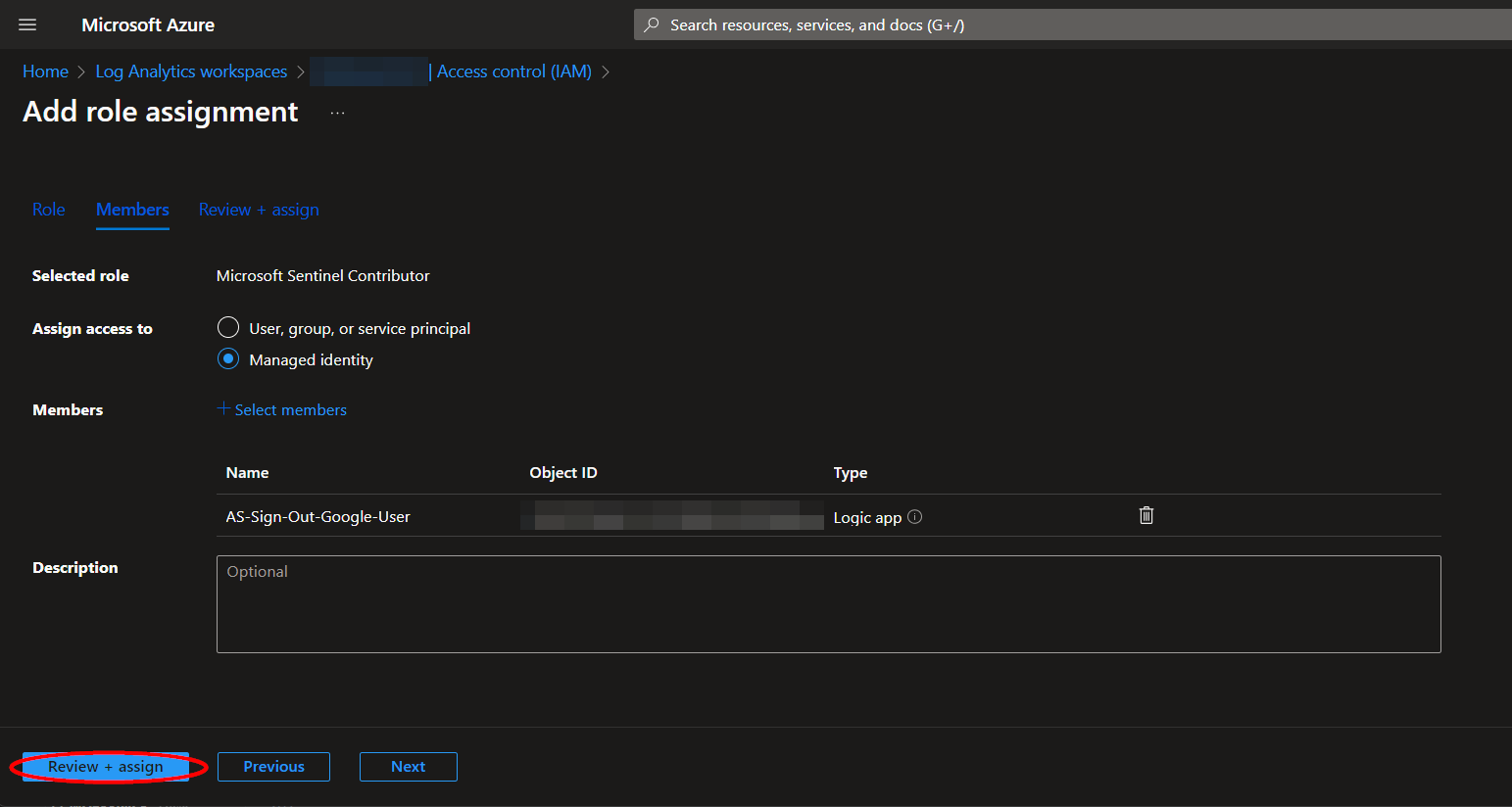Viewport: 1512px width, 807px height.
Task: Click Microsoft Sentinel Contributor role text
Action: click(x=323, y=276)
